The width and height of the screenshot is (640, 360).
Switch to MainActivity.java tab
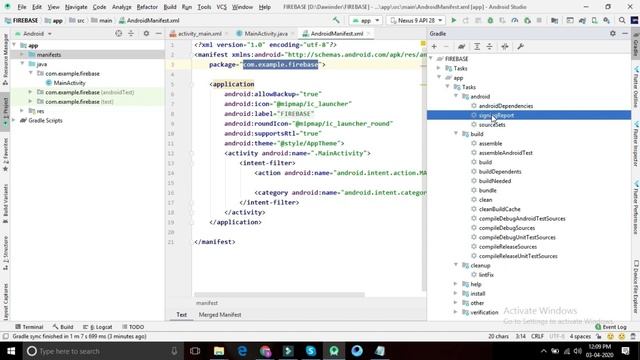pos(266,33)
